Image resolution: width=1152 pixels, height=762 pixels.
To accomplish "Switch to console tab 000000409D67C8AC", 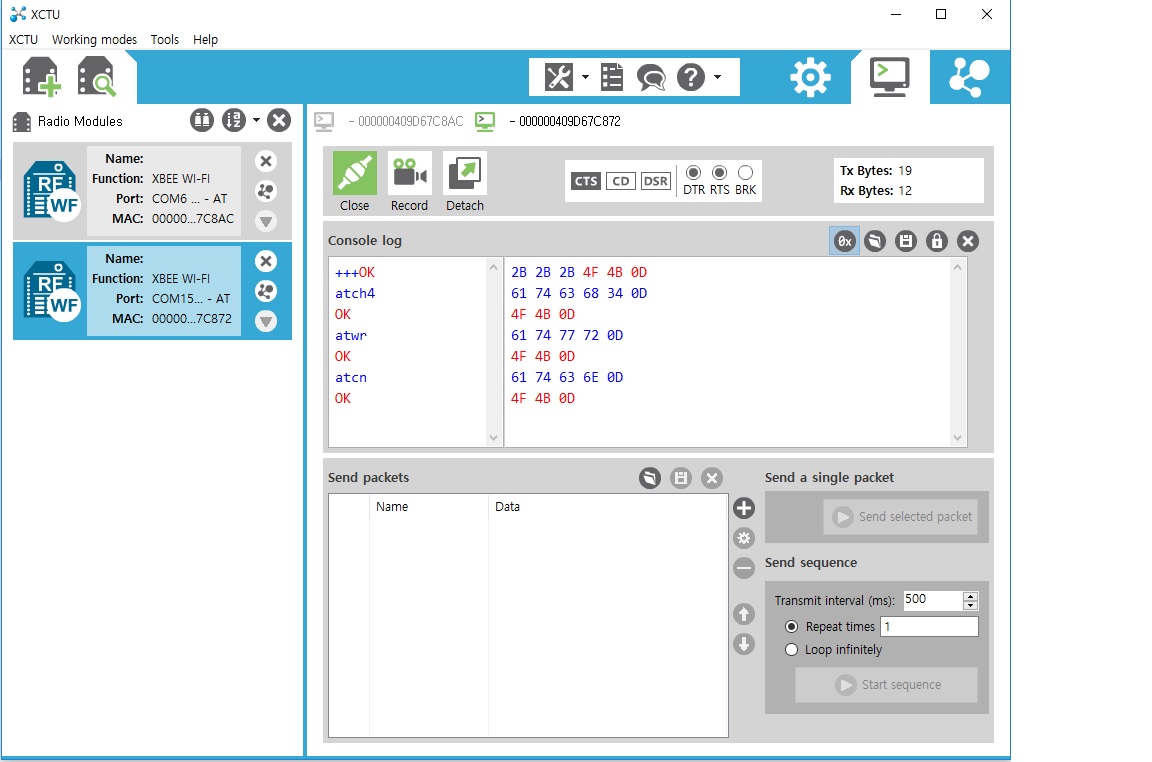I will (389, 121).
